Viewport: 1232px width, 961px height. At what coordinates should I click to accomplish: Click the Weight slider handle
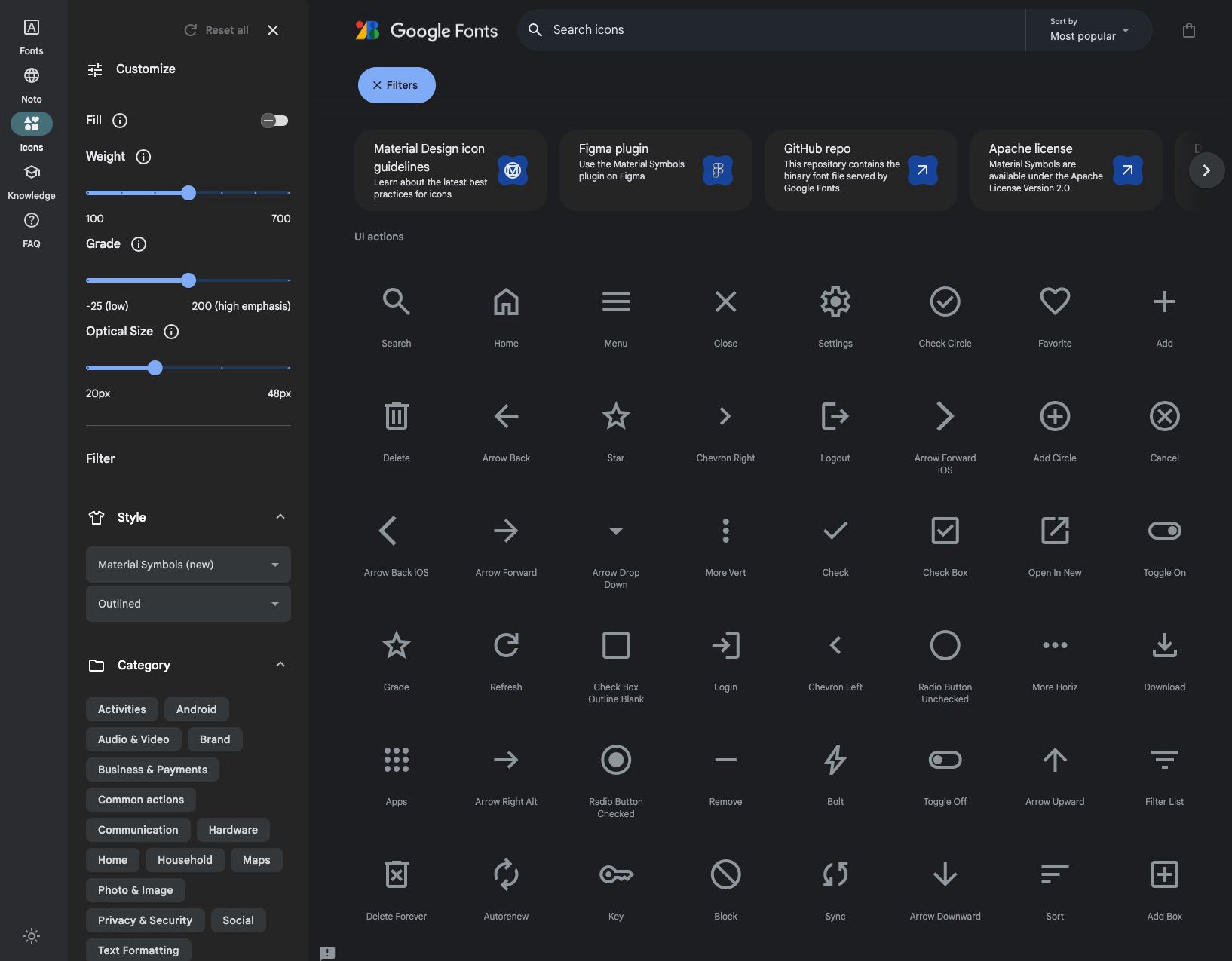188,193
